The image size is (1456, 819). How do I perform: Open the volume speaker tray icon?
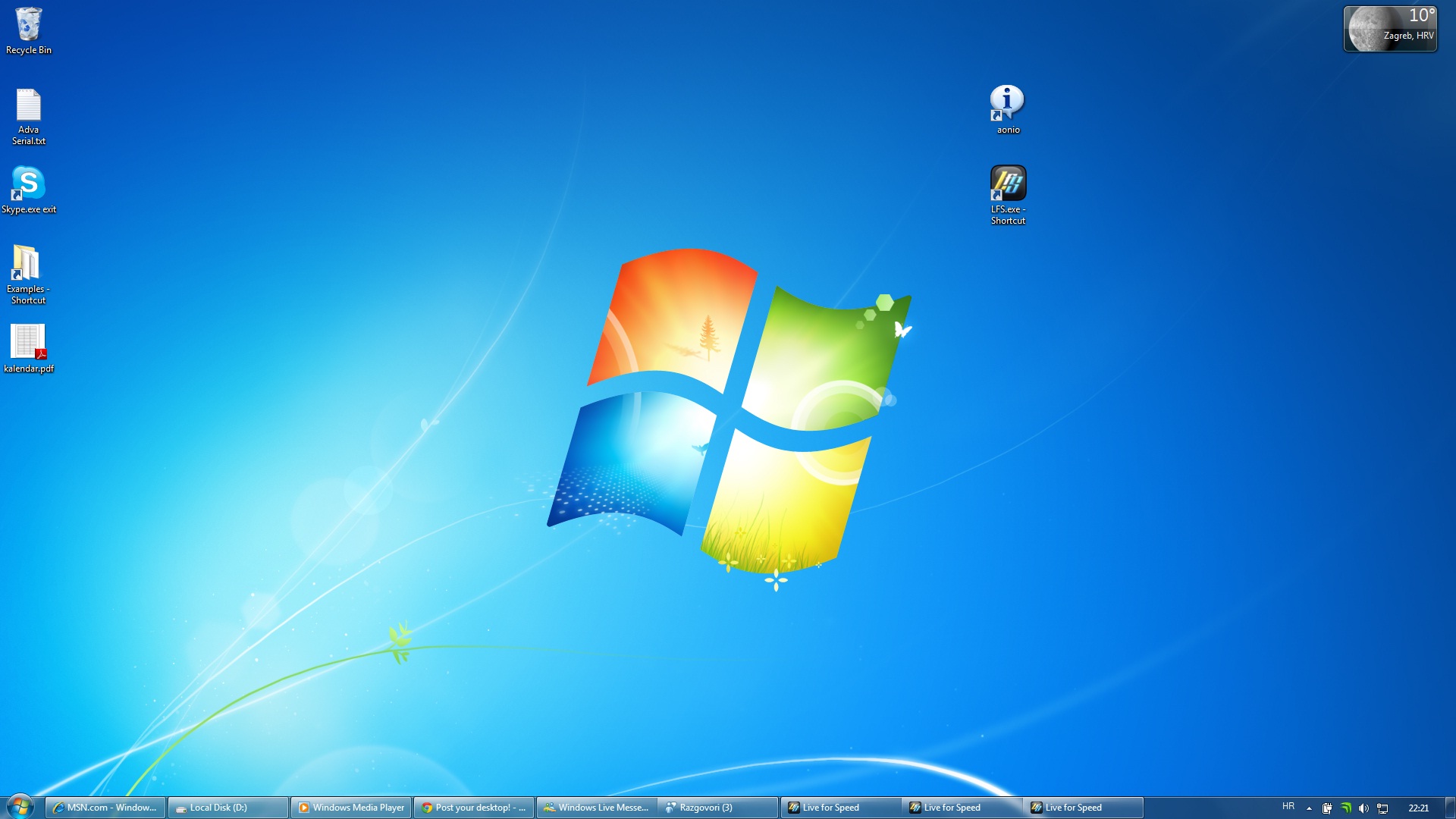point(1363,808)
